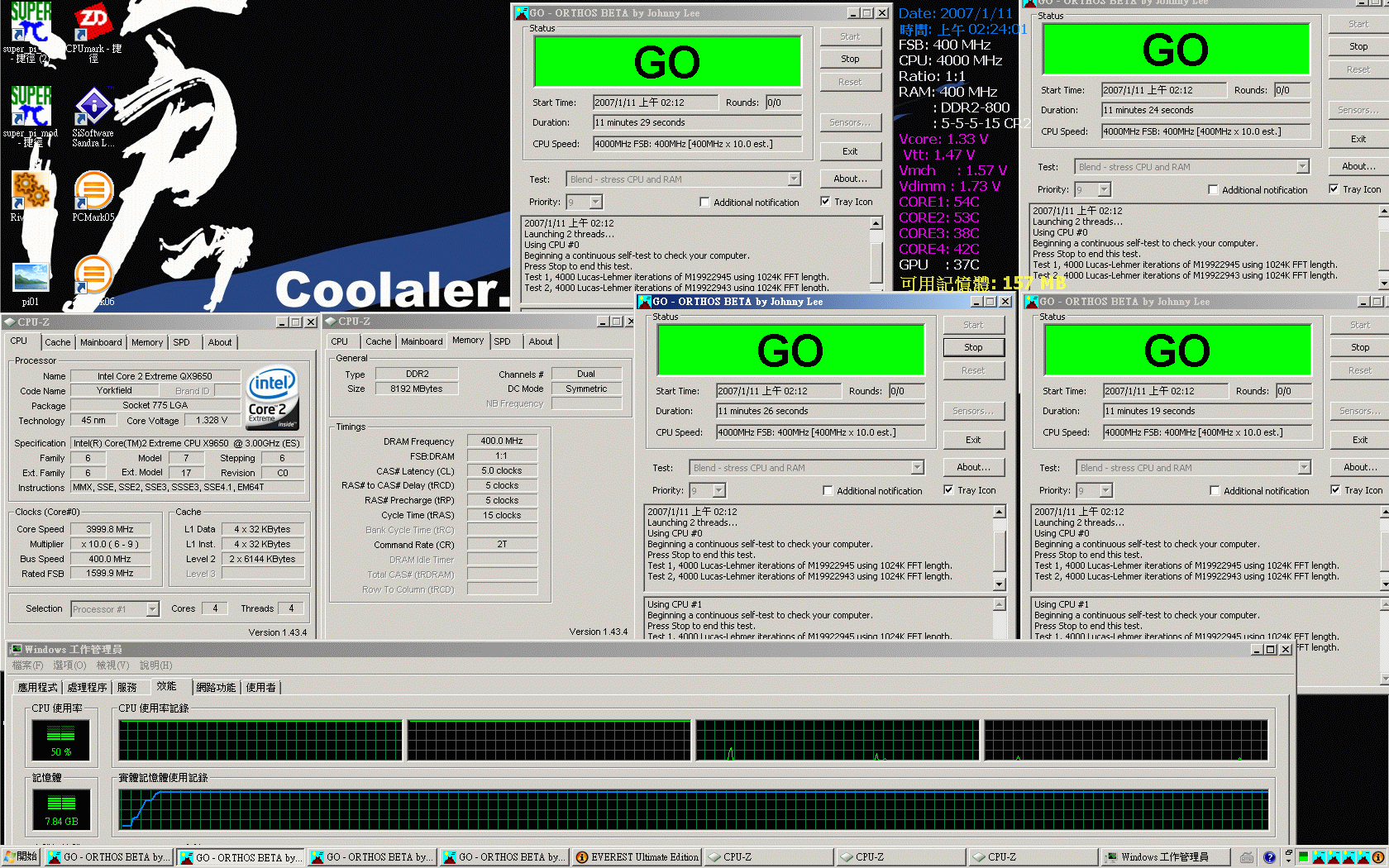This screenshot has width=1389, height=868.
Task: Open the green CPU meter tray icon
Action: click(1303, 857)
